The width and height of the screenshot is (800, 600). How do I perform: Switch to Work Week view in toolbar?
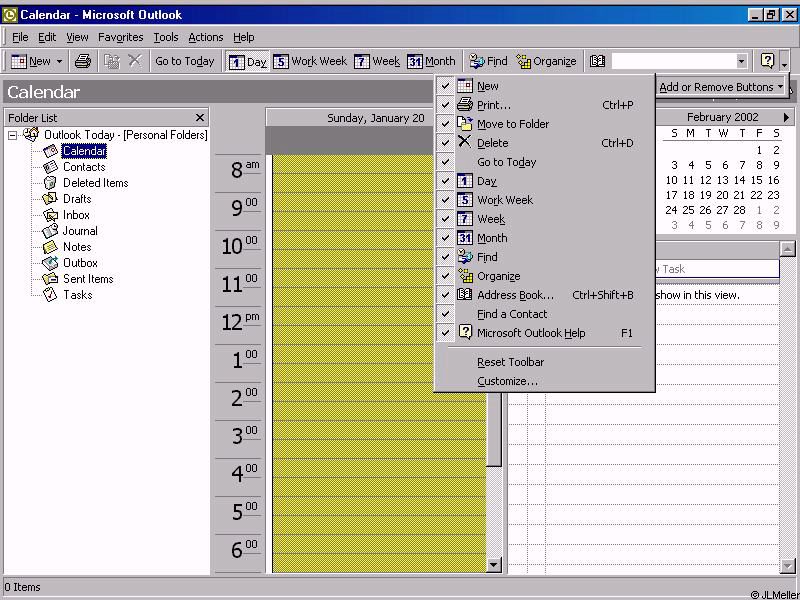[310, 61]
